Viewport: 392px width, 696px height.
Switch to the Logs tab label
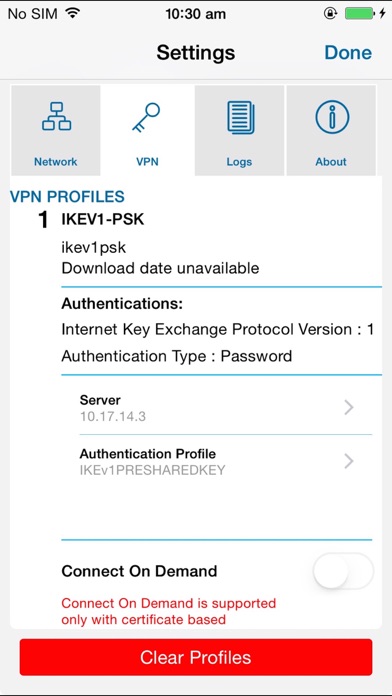pos(239,162)
